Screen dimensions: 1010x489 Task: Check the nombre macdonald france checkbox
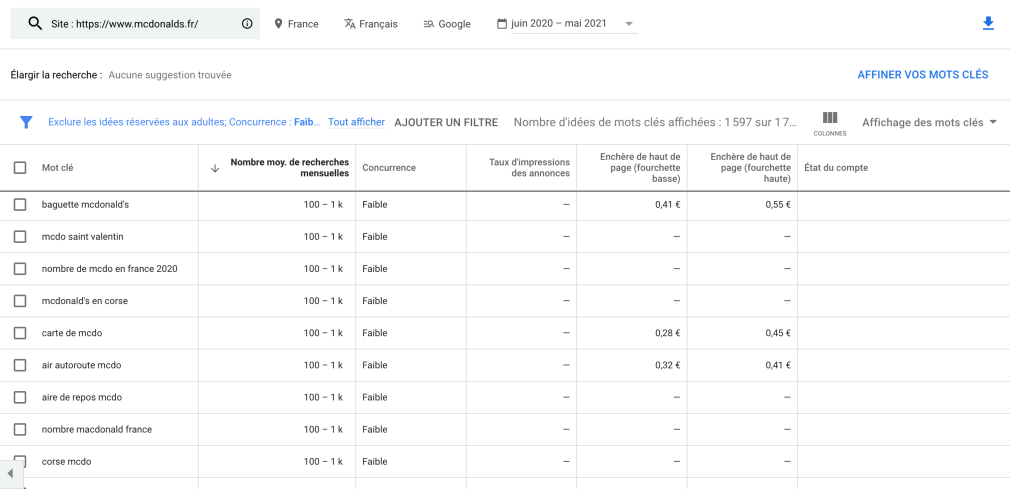coord(20,429)
